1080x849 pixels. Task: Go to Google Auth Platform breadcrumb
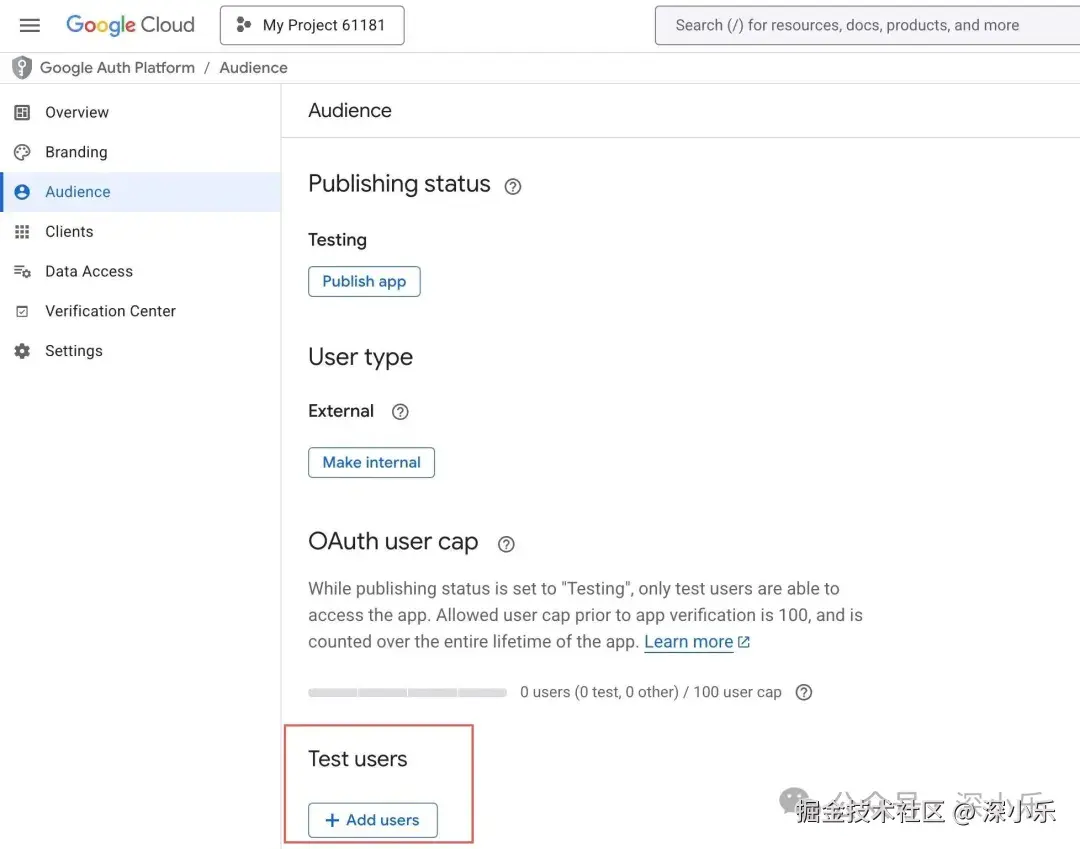tap(117, 68)
